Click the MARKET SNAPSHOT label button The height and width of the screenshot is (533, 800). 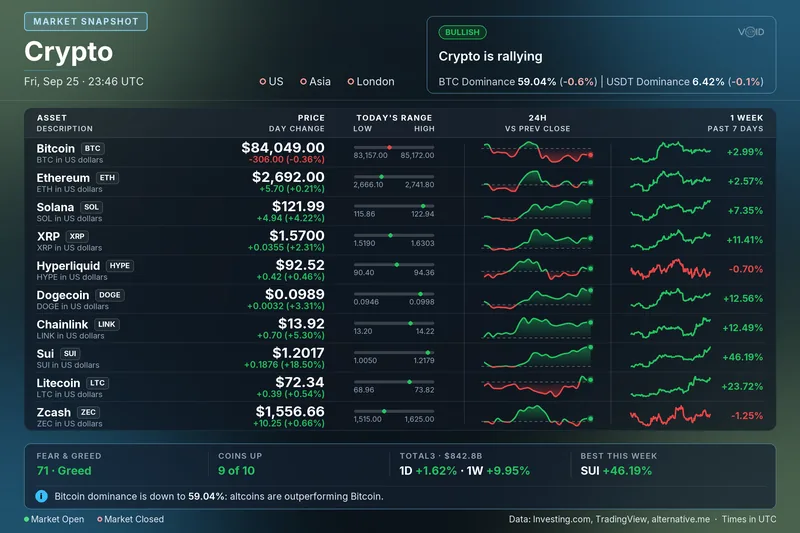[86, 21]
